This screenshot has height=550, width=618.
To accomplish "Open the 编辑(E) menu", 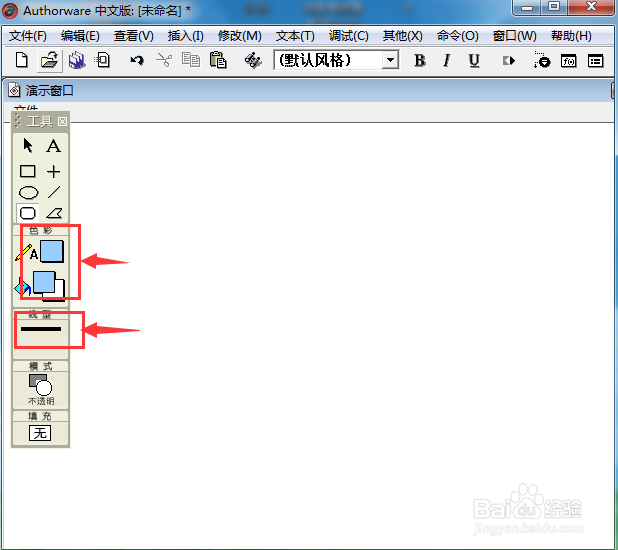I will 80,36.
